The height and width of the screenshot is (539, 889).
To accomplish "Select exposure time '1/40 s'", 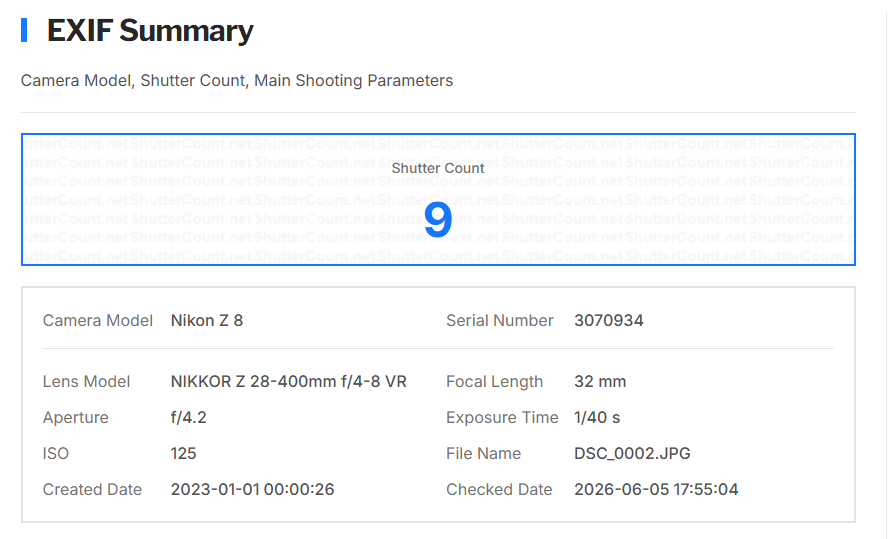I will click(x=597, y=418).
